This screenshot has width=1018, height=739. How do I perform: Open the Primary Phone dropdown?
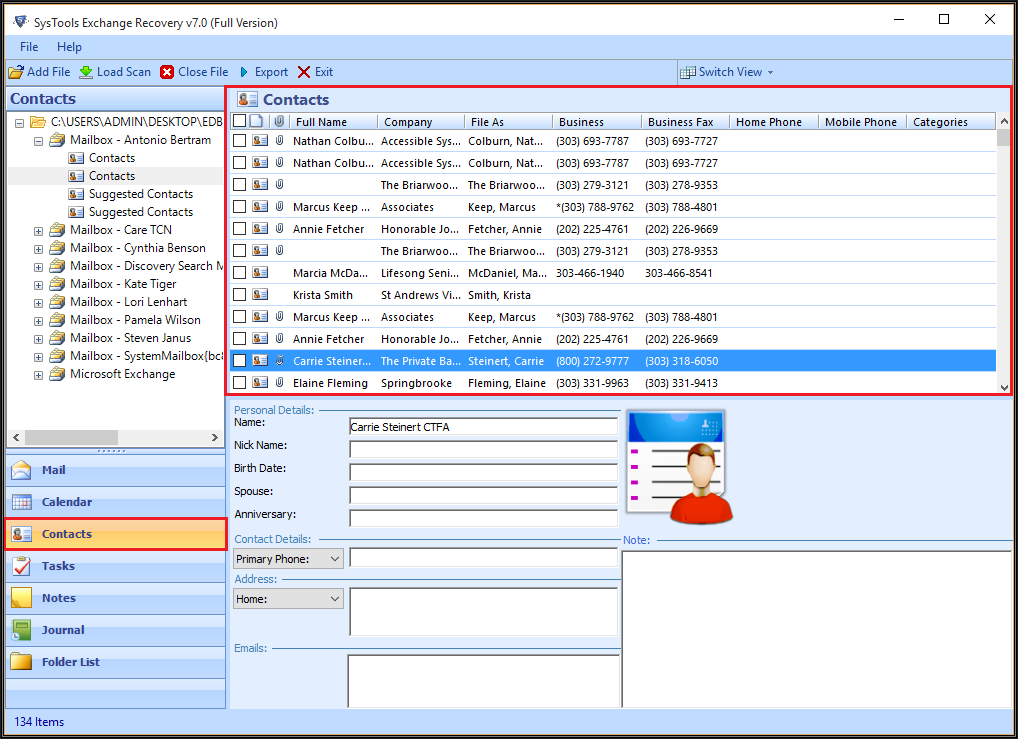pyautogui.click(x=288, y=558)
